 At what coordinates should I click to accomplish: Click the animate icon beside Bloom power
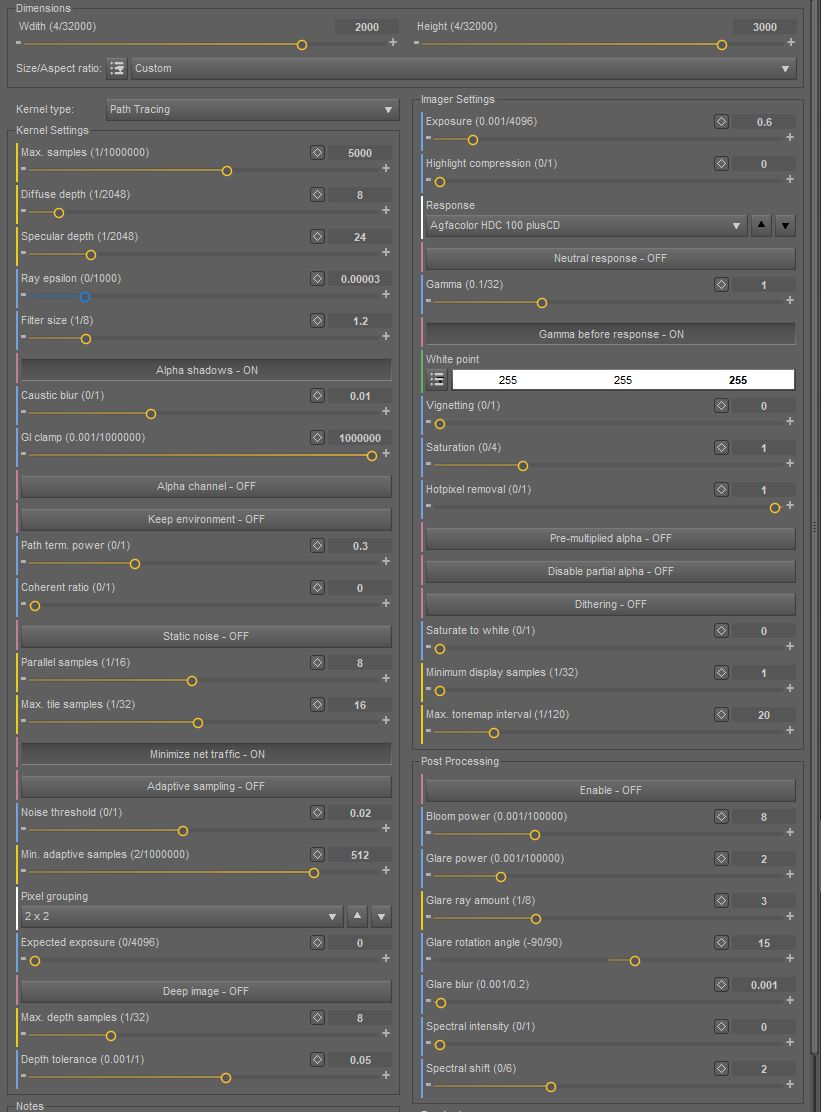click(x=721, y=817)
